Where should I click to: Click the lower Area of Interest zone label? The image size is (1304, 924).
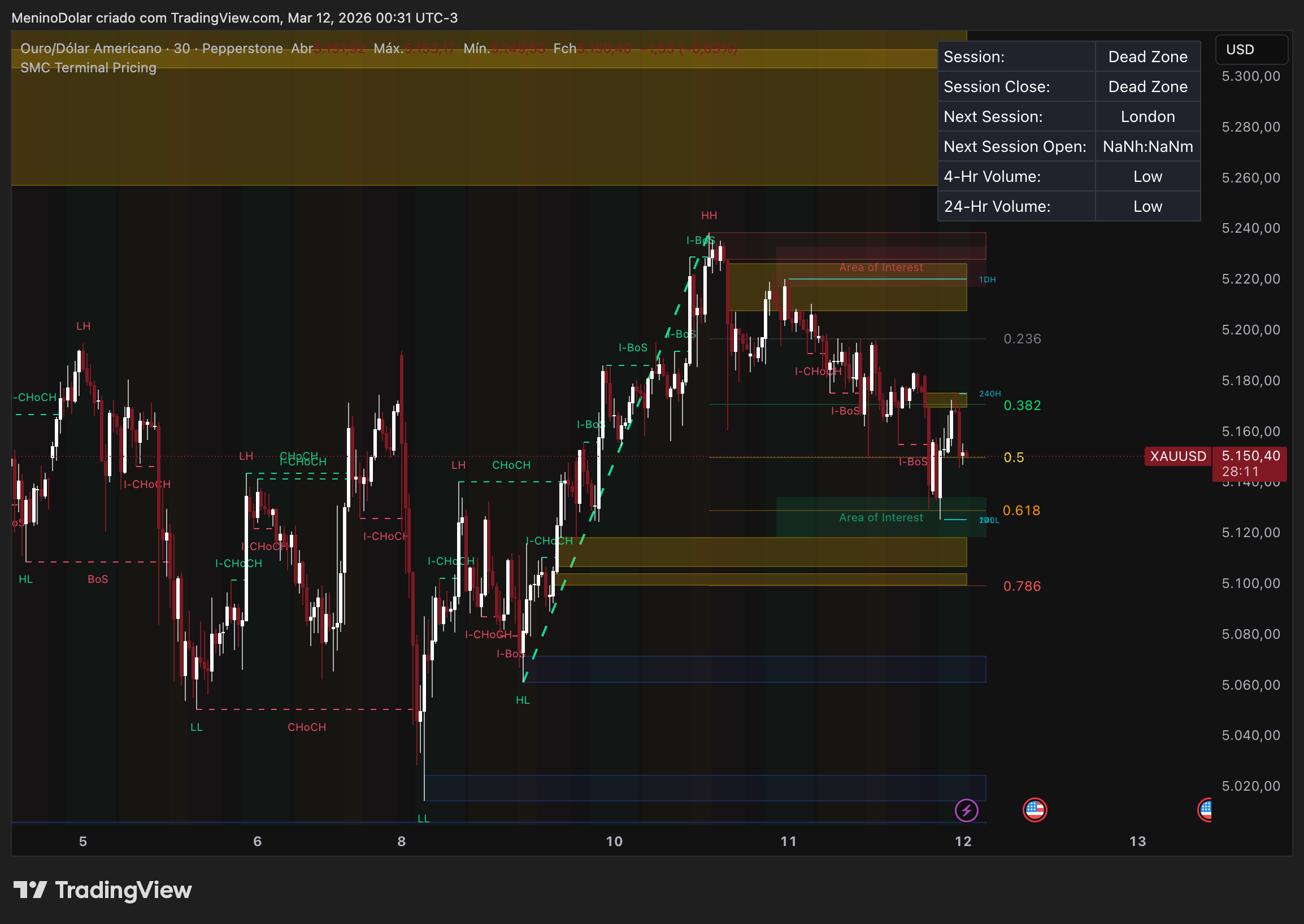[881, 517]
